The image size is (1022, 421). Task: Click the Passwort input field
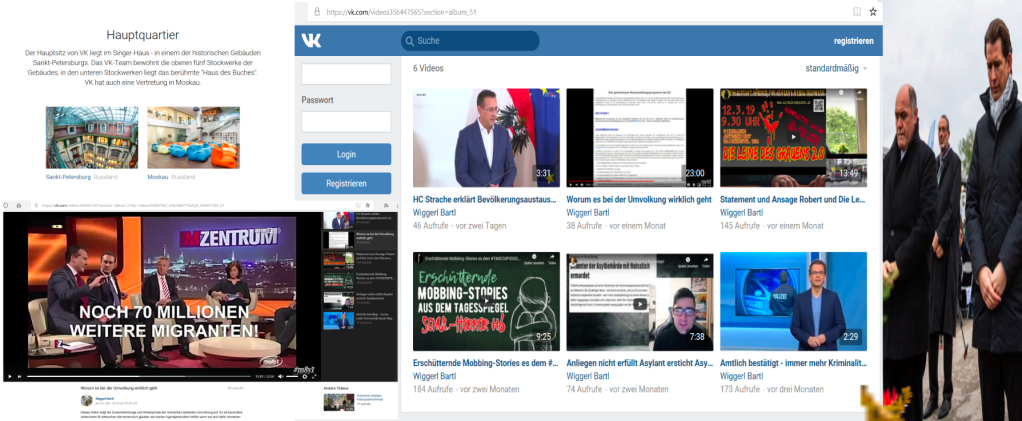pyautogui.click(x=346, y=121)
